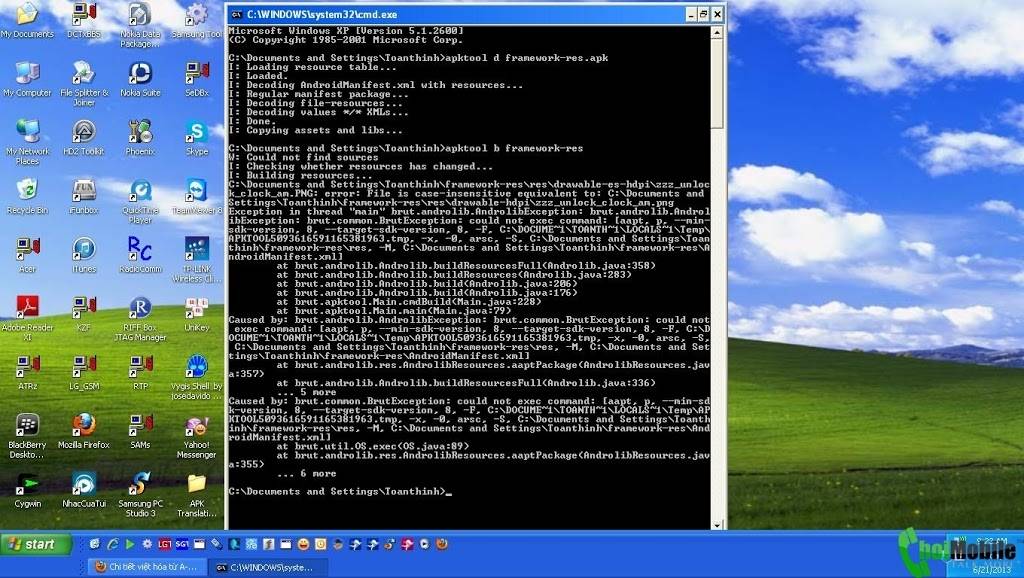Click the Internet Explorer quick launch icon
Image resolution: width=1024 pixels, height=578 pixels.
pos(112,544)
